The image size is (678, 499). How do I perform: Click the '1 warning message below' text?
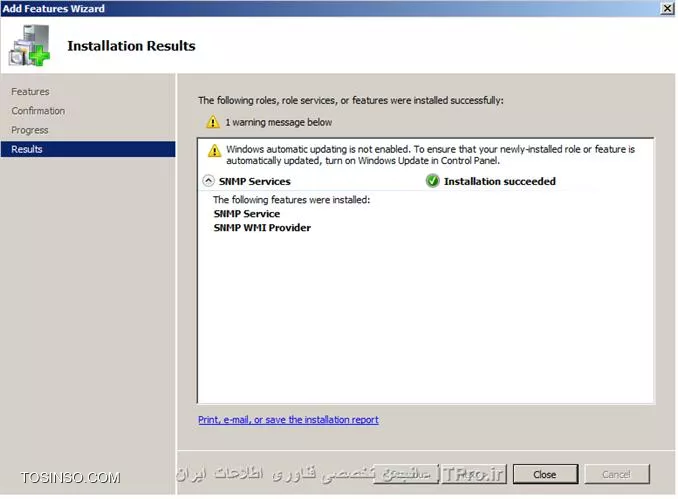278,122
